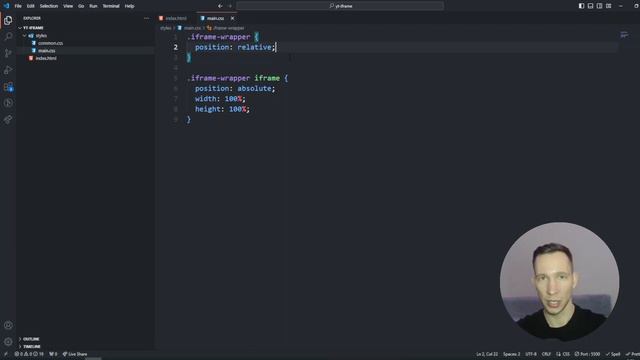The image size is (640, 360).
Task: Click the 'position: absolute;' code line
Action: pyautogui.click(x=235, y=89)
